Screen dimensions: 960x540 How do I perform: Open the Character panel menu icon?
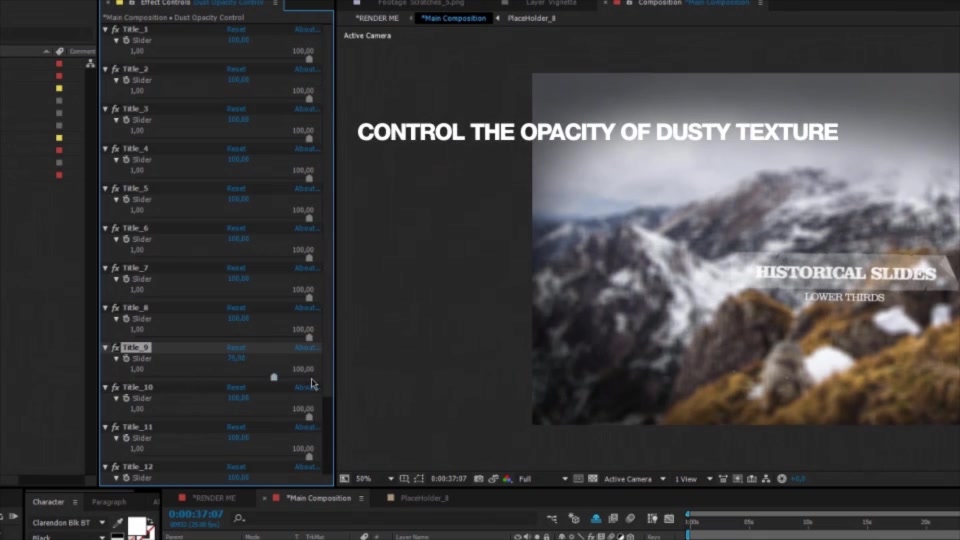click(75, 502)
